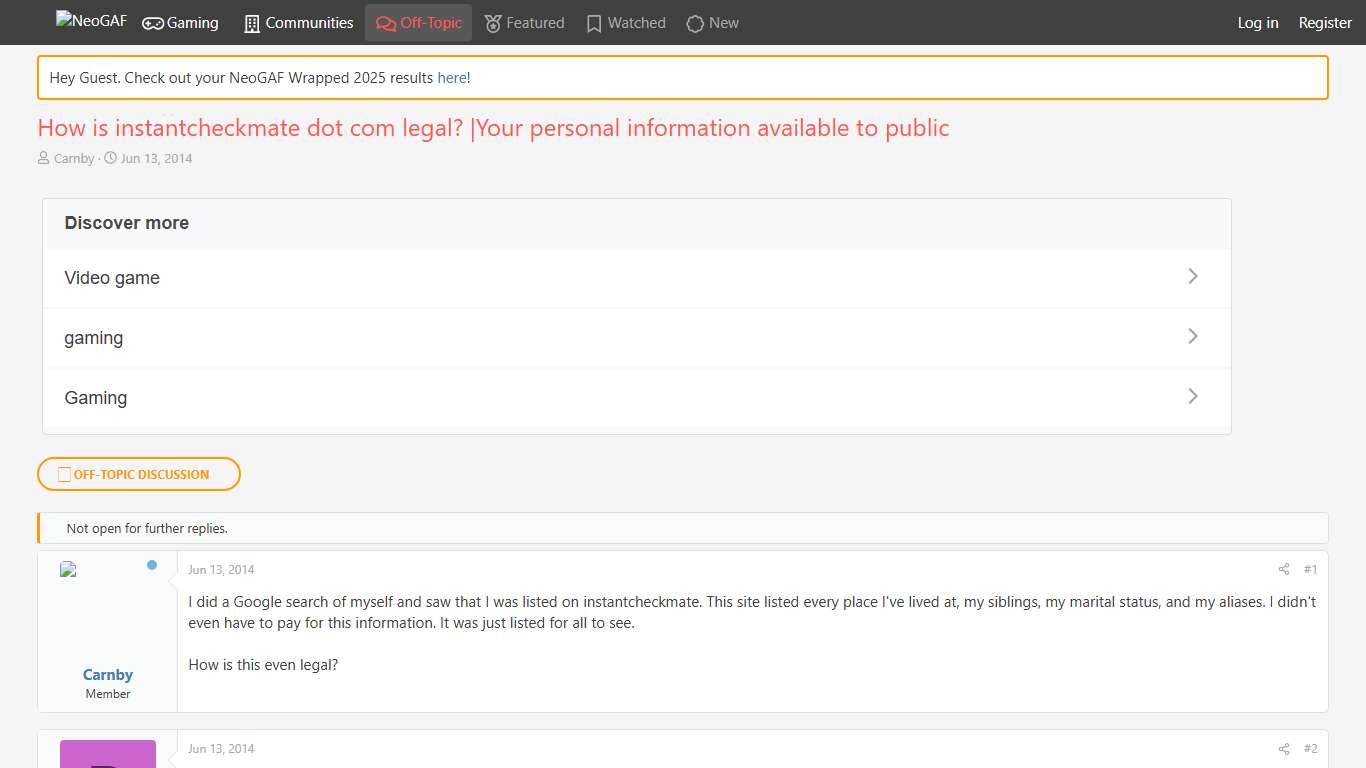This screenshot has height=768, width=1366.
Task: Click Register in the top right
Action: pyautogui.click(x=1324, y=22)
